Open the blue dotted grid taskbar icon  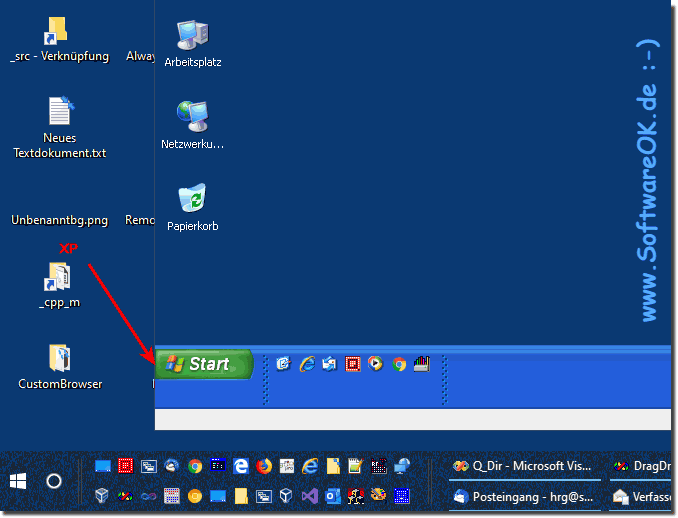point(402,496)
